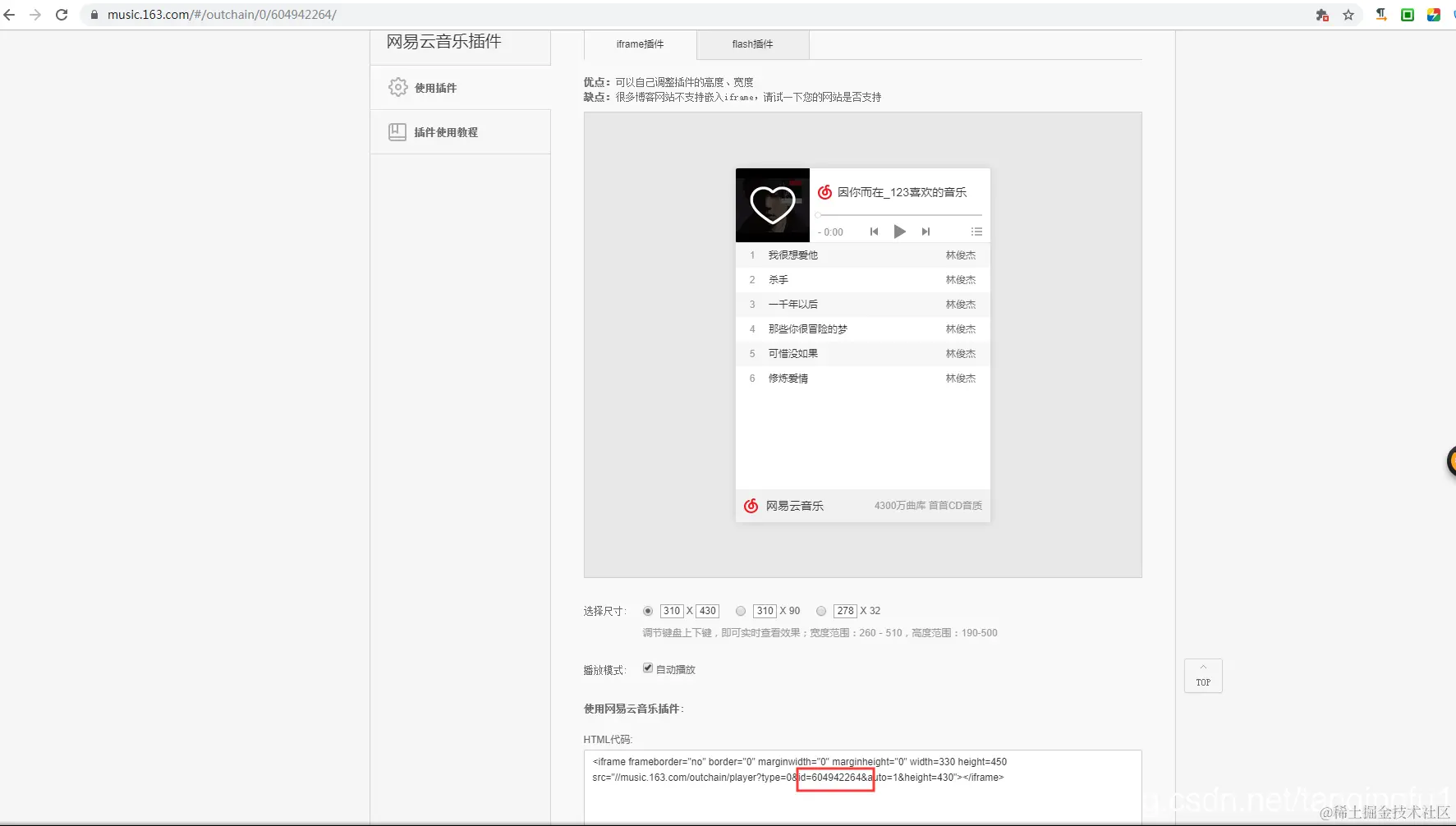Click the green square extension icon

[1408, 15]
